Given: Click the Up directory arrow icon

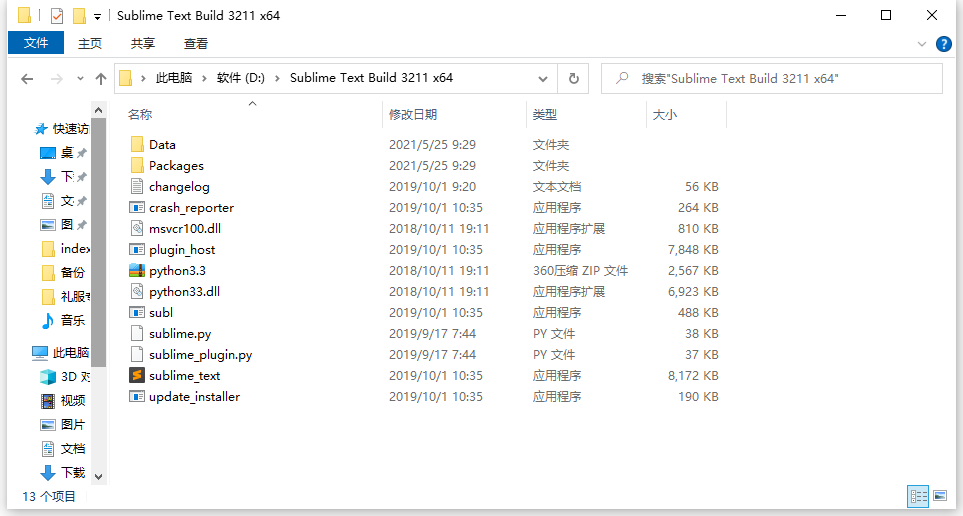Looking at the screenshot, I should [x=101, y=78].
